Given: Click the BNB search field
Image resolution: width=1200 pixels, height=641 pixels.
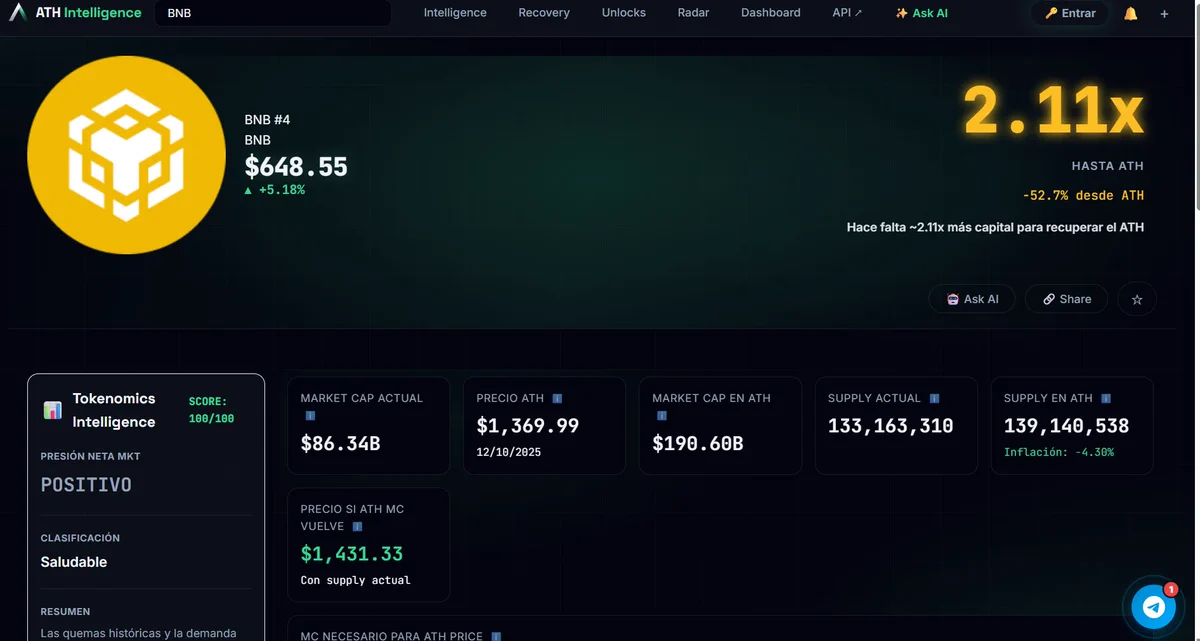Looking at the screenshot, I should coord(272,13).
